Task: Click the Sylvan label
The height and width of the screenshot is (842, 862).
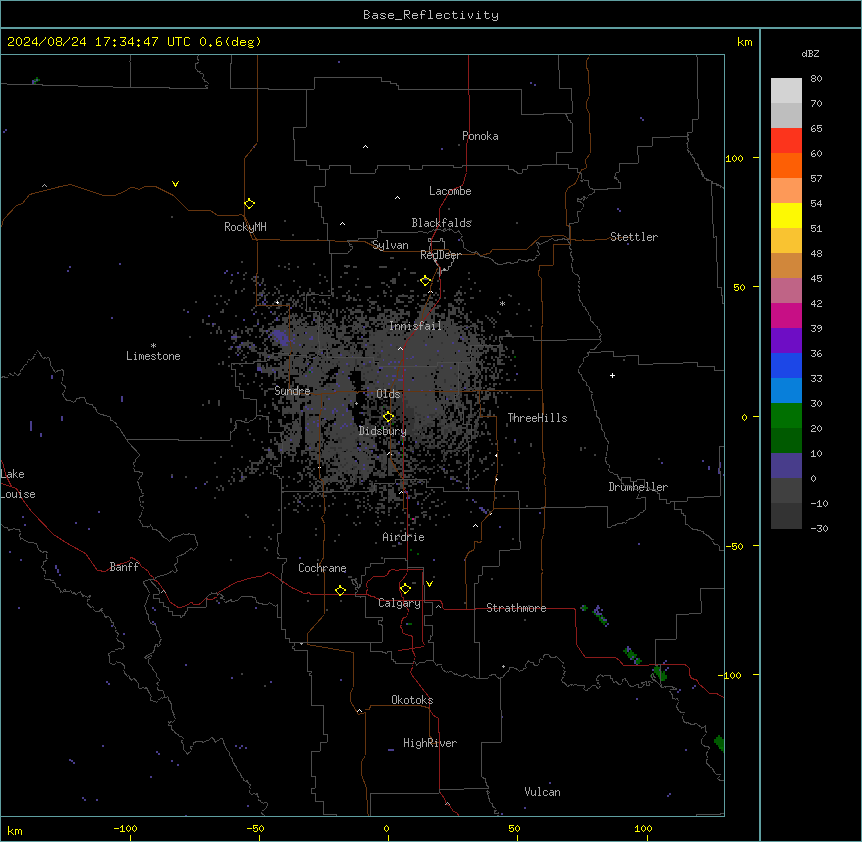Action: pyautogui.click(x=390, y=245)
